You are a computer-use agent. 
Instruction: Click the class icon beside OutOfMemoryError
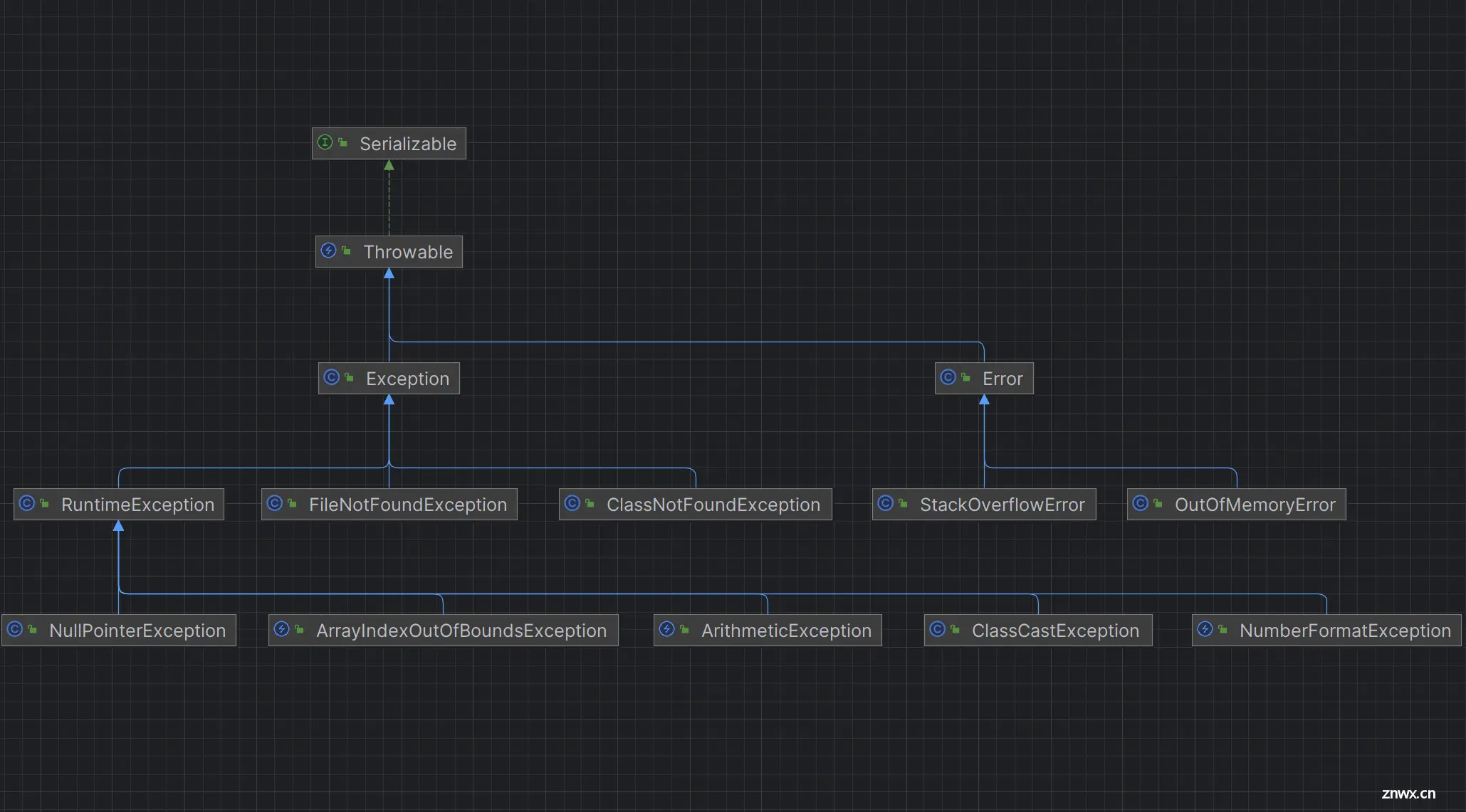[1140, 503]
